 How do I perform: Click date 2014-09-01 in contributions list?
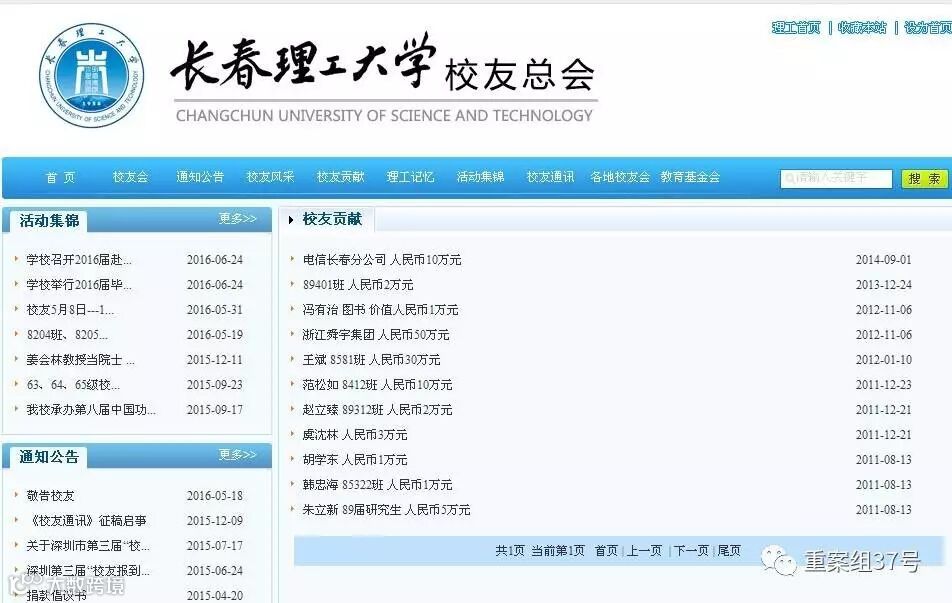[883, 260]
